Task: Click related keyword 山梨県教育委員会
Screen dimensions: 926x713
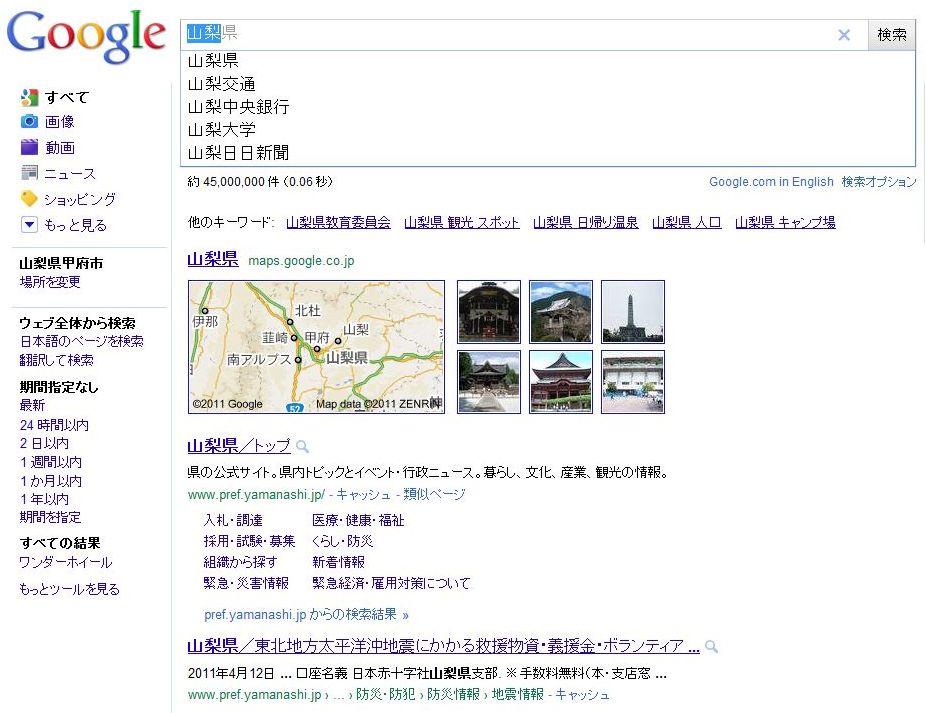Action: point(338,223)
